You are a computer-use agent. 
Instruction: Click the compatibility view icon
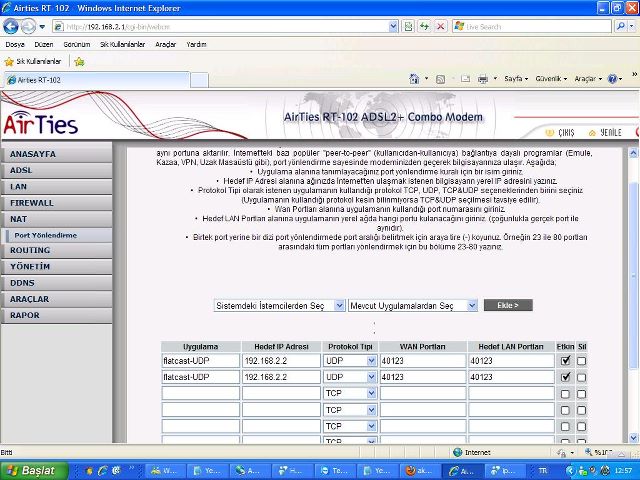tap(408, 27)
